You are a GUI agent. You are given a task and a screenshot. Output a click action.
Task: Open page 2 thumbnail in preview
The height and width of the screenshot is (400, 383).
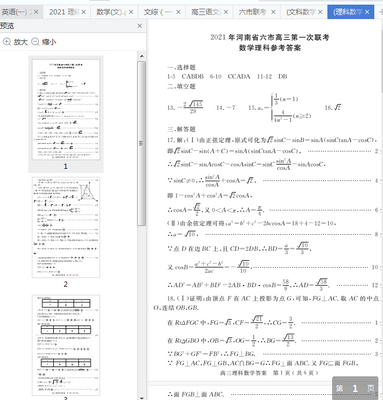(66, 227)
